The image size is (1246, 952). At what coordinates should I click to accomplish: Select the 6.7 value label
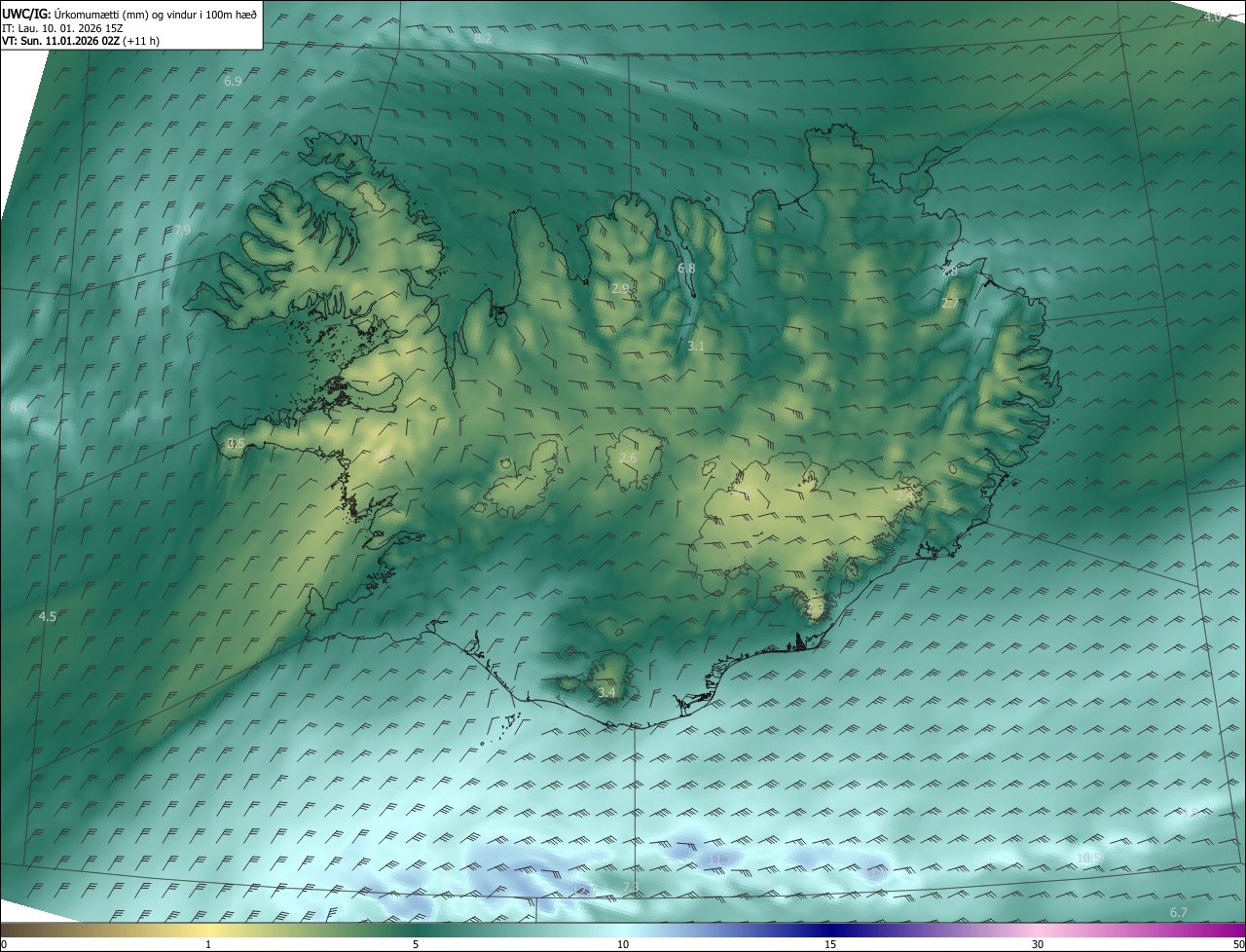tap(1179, 912)
